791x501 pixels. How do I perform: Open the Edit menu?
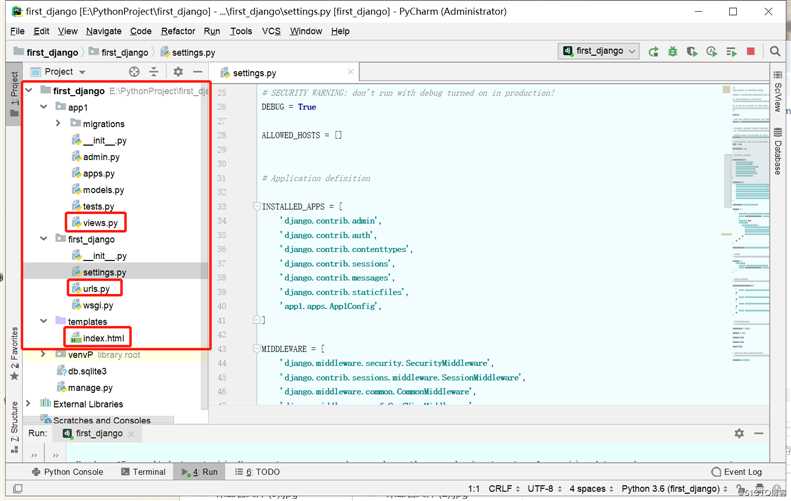coord(41,31)
